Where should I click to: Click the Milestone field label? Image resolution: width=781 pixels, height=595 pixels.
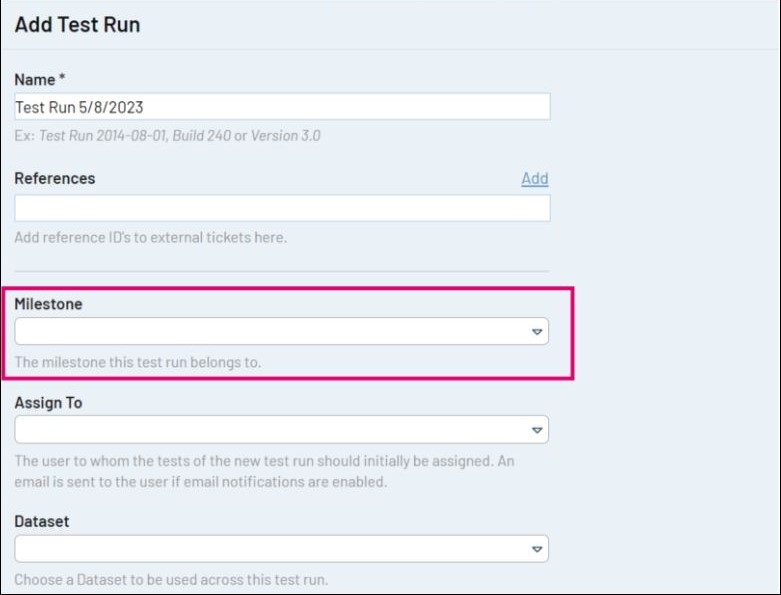point(48,304)
